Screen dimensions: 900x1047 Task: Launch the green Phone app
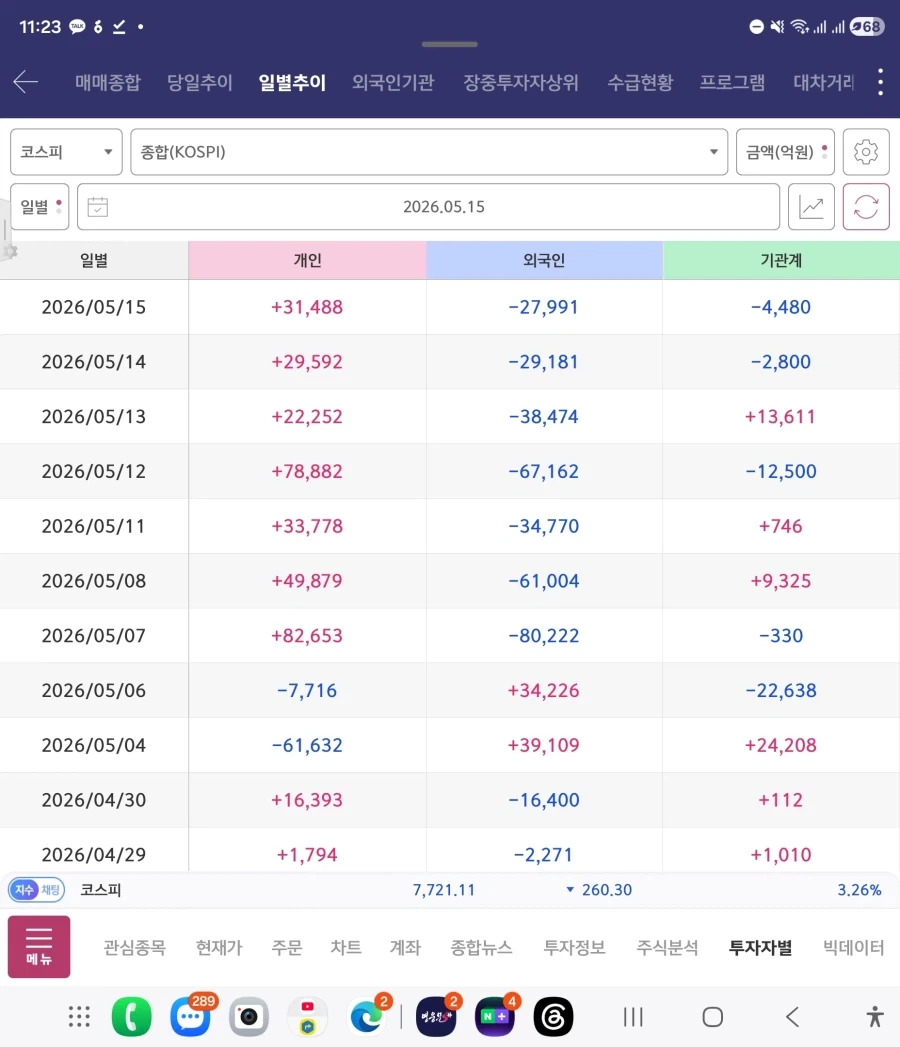point(132,1017)
